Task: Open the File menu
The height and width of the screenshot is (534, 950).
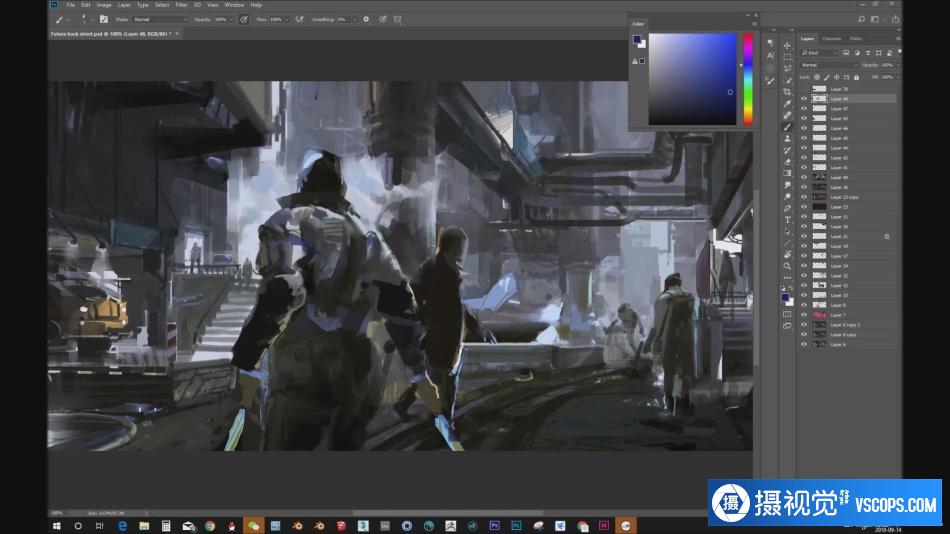Action: click(x=71, y=5)
